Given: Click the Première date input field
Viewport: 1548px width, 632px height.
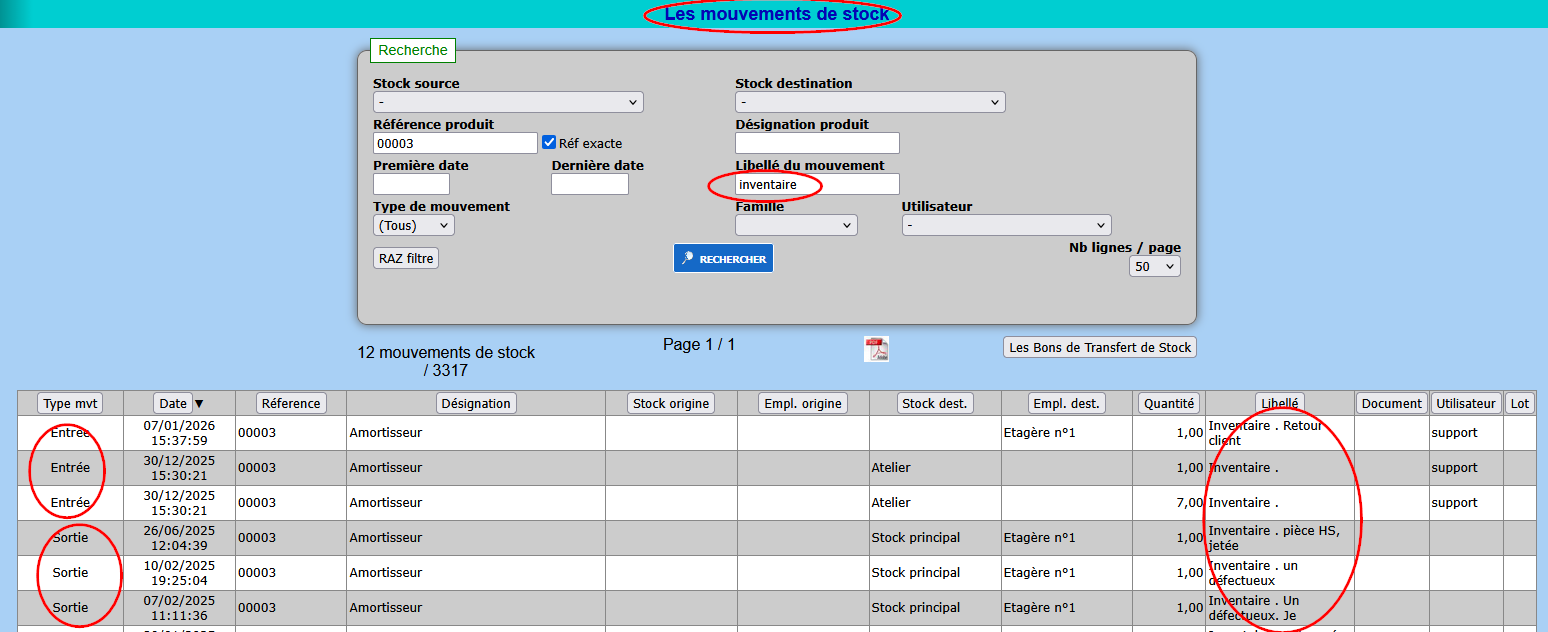Looking at the screenshot, I should click(411, 184).
